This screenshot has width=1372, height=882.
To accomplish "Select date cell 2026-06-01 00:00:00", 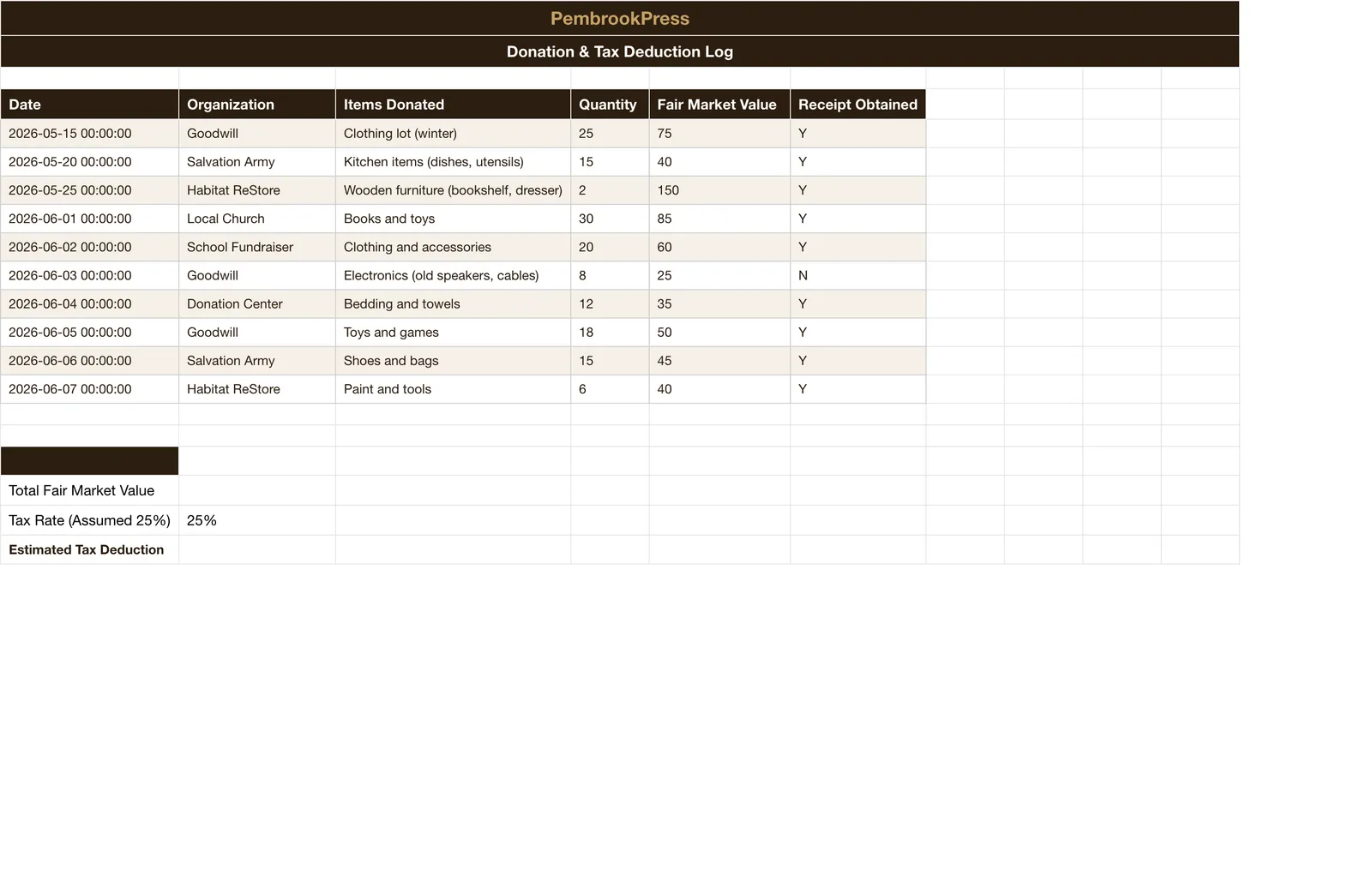I will pyautogui.click(x=89, y=219).
